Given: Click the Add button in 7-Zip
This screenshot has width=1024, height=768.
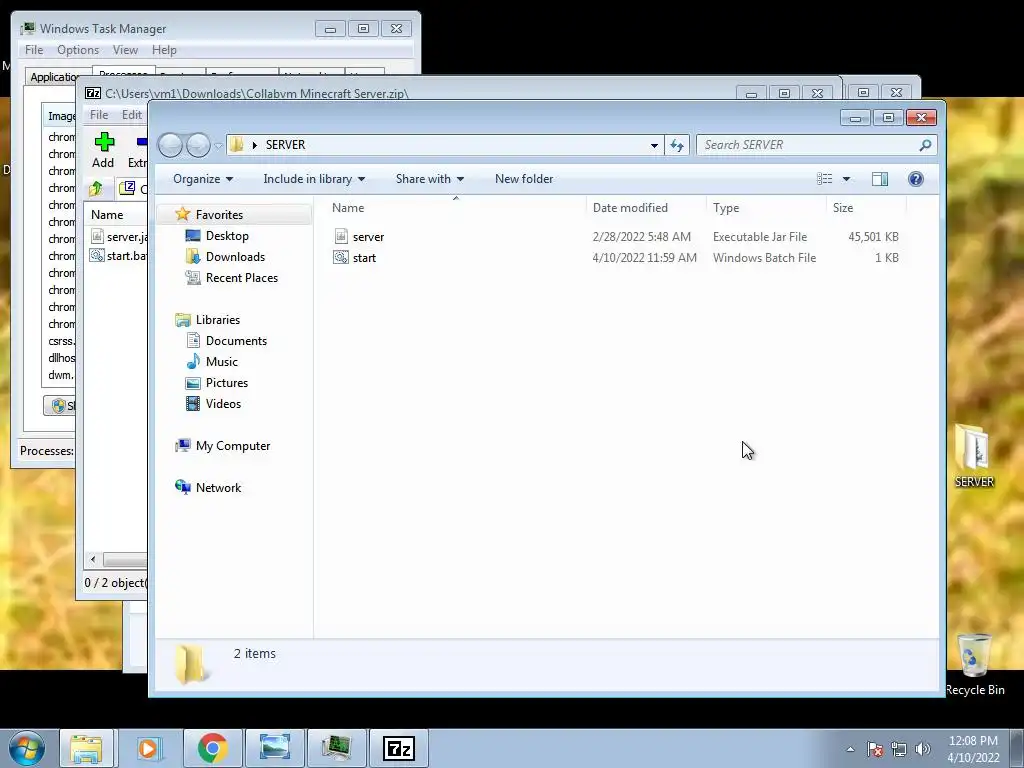Looking at the screenshot, I should (103, 150).
